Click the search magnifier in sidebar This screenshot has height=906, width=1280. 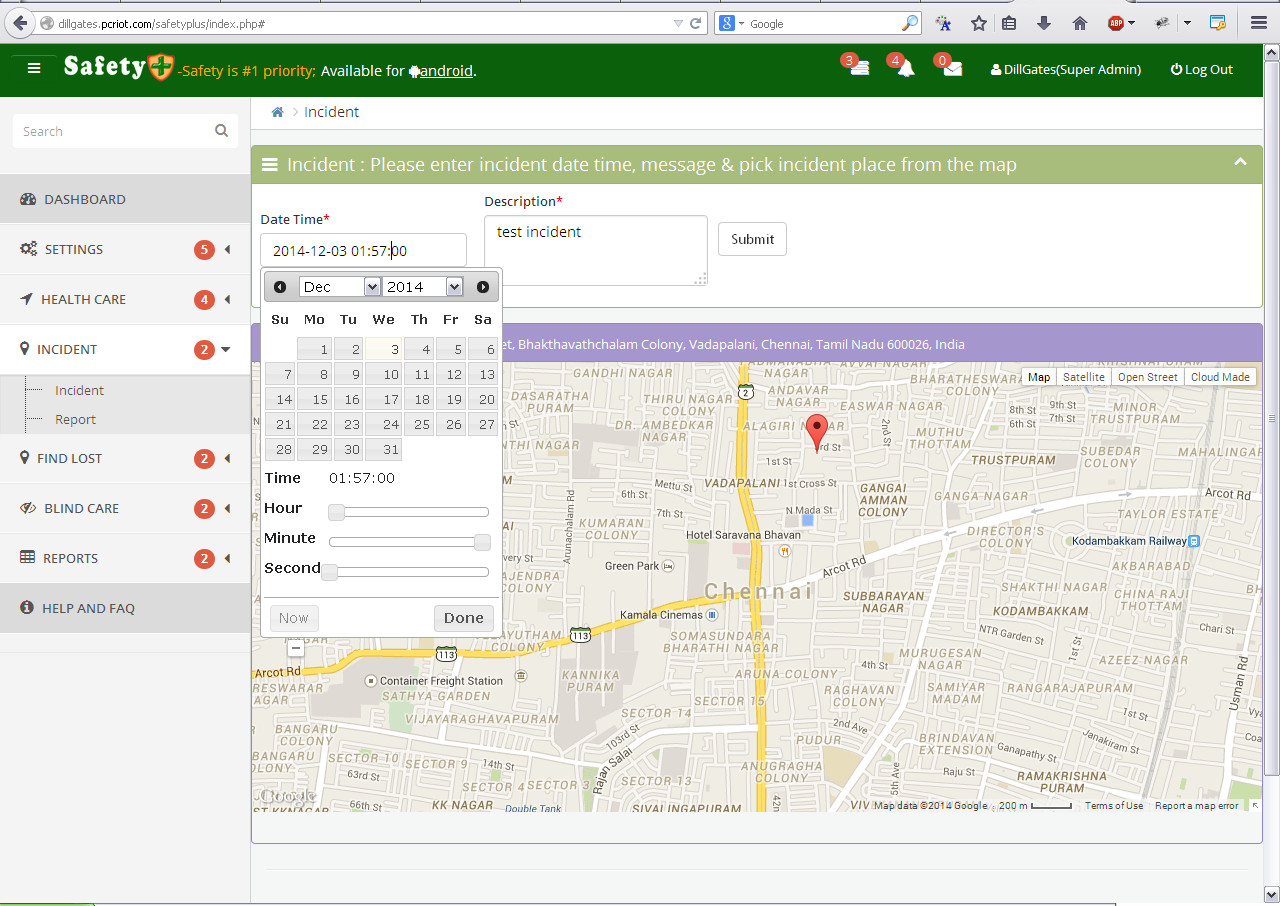221,131
